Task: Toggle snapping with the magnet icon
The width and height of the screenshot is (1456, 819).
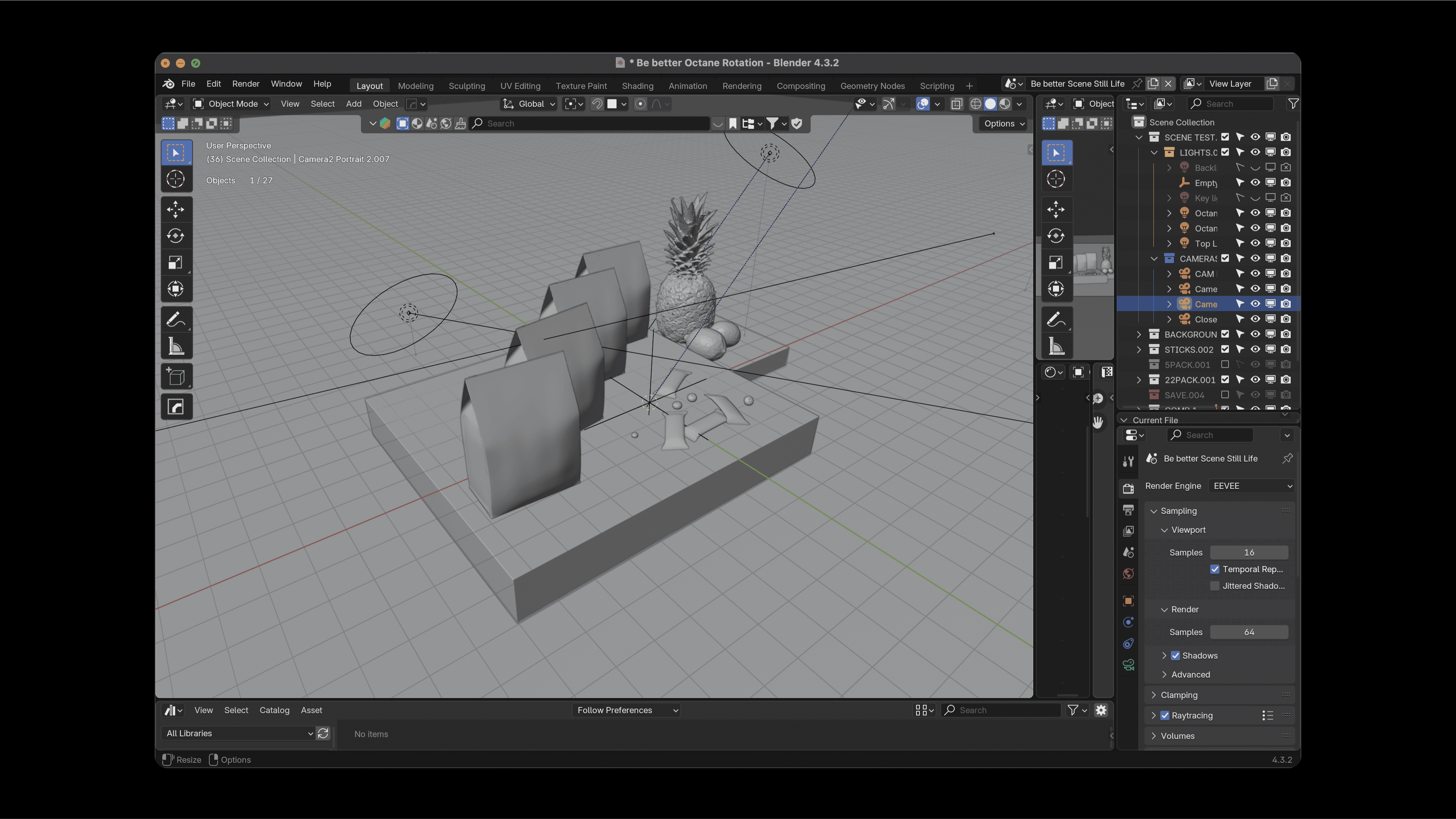Action: point(596,104)
